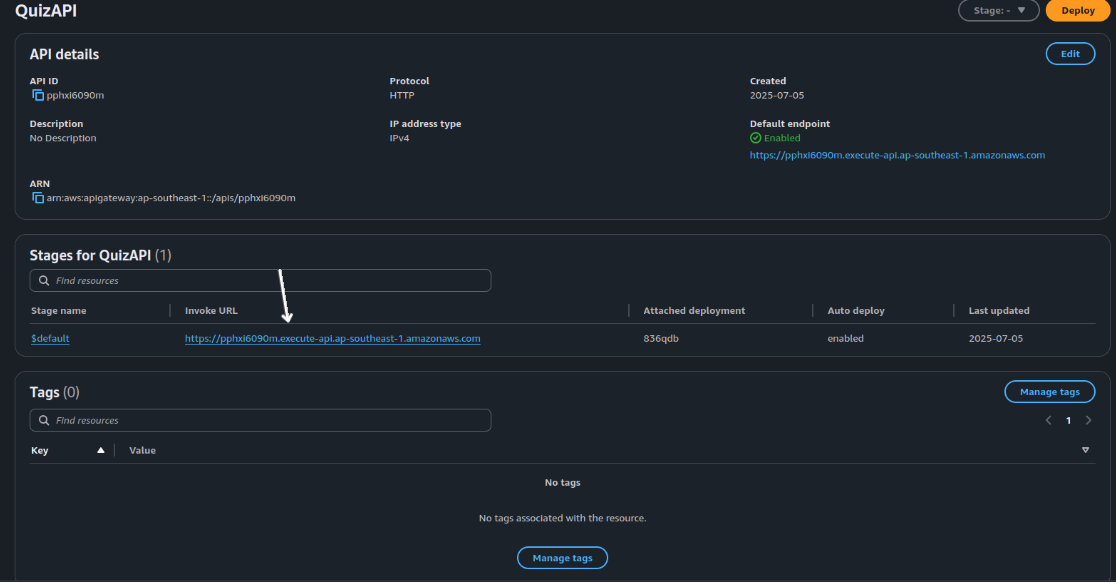This screenshot has height=583, width=1116.
Task: Copy the API ID pphxi6090m
Action: click(x=38, y=95)
